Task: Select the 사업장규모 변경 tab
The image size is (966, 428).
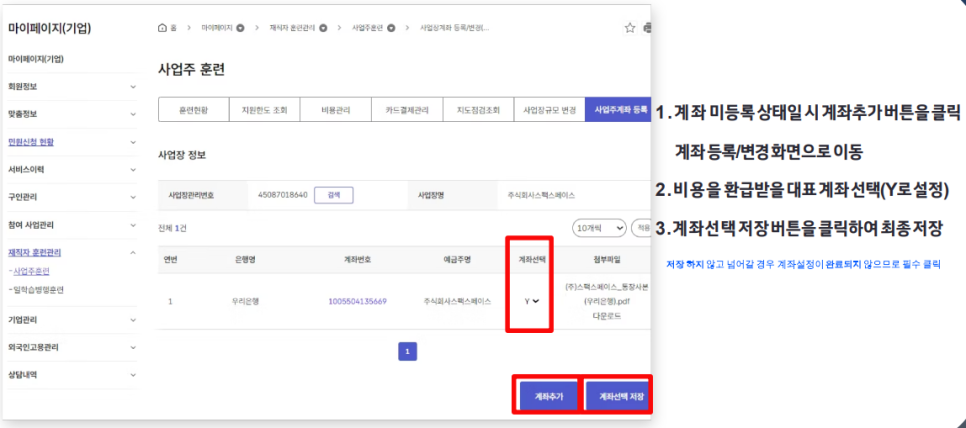Action: [549, 110]
